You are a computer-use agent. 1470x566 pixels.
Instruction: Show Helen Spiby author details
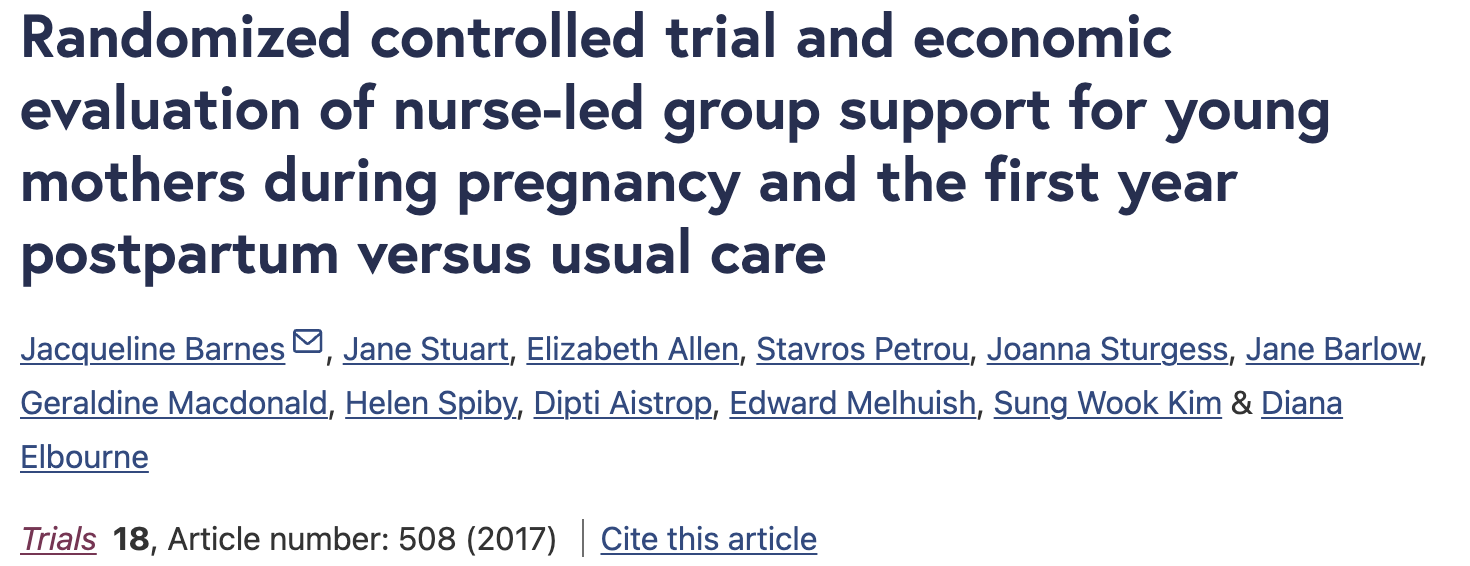click(431, 403)
